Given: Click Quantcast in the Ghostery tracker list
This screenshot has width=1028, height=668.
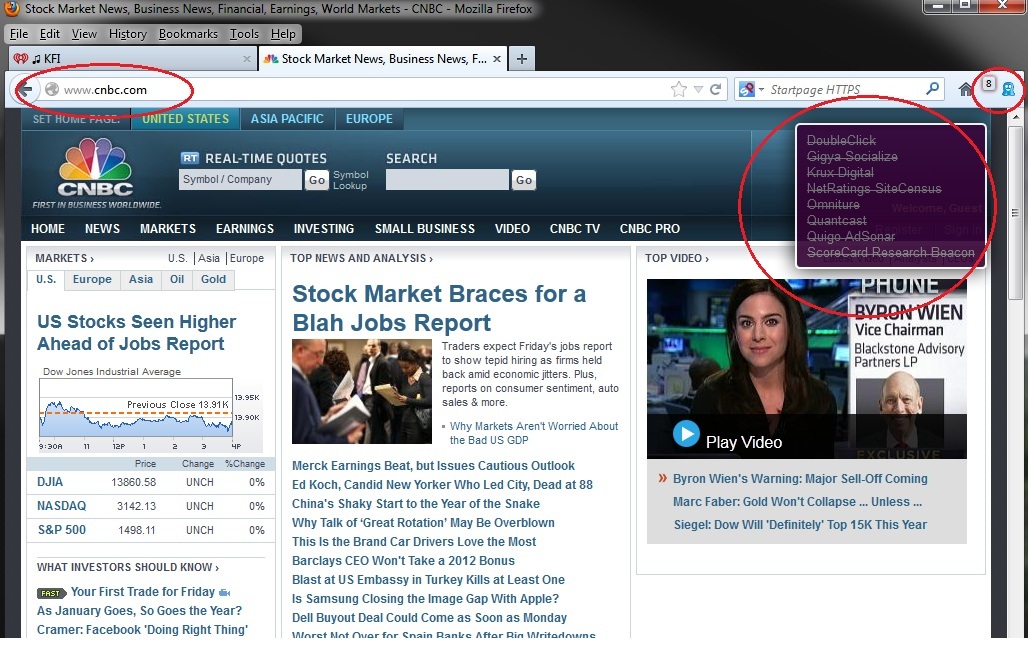Looking at the screenshot, I should pos(837,220).
